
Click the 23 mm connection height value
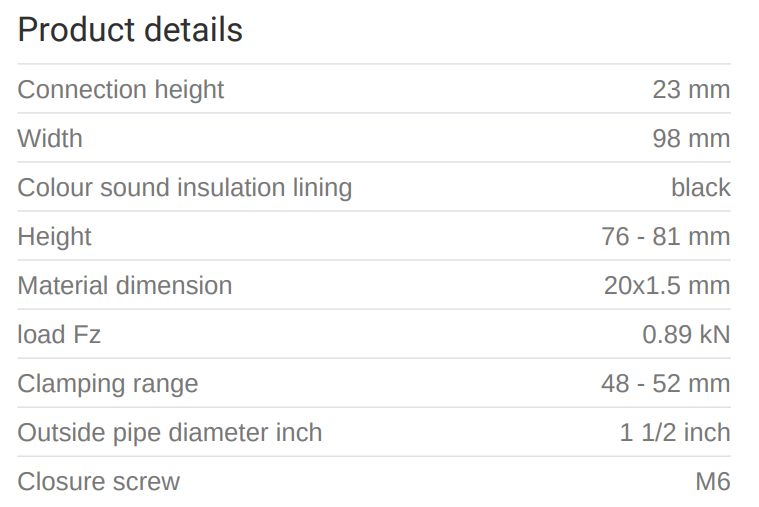[691, 89]
